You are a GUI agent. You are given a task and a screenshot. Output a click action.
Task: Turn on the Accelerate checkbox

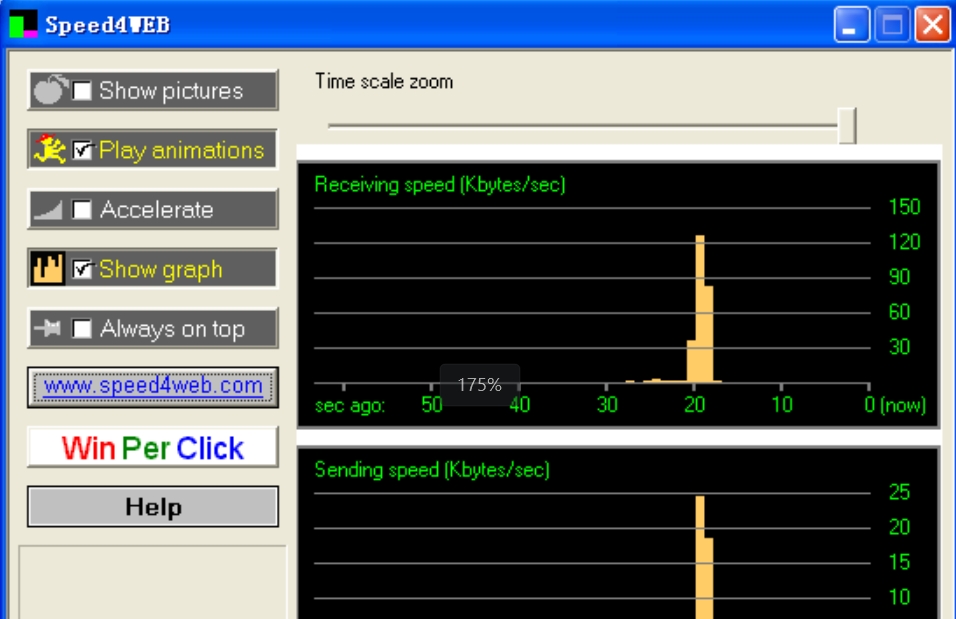click(82, 210)
